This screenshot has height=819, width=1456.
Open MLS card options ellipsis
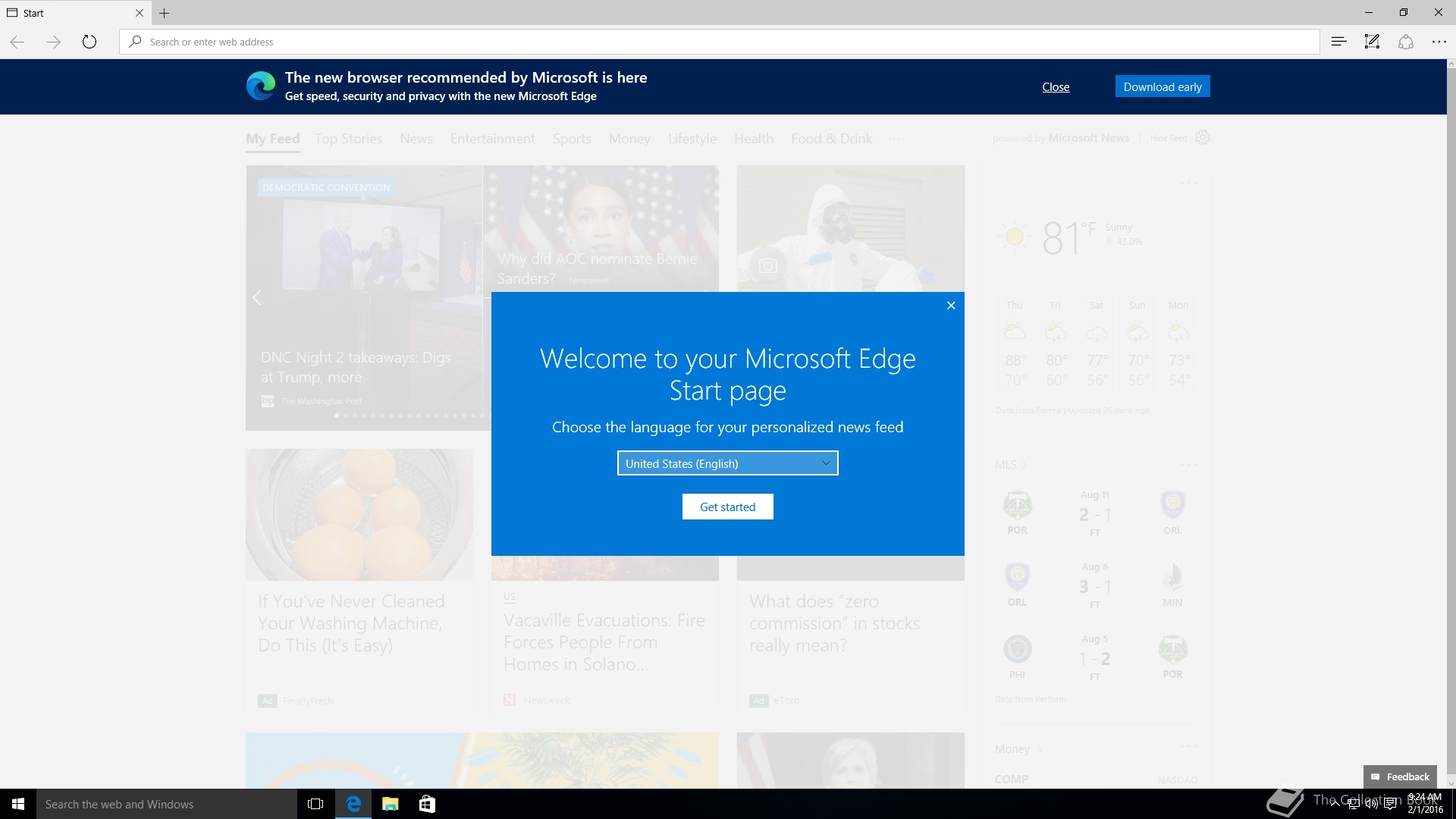click(x=1188, y=465)
